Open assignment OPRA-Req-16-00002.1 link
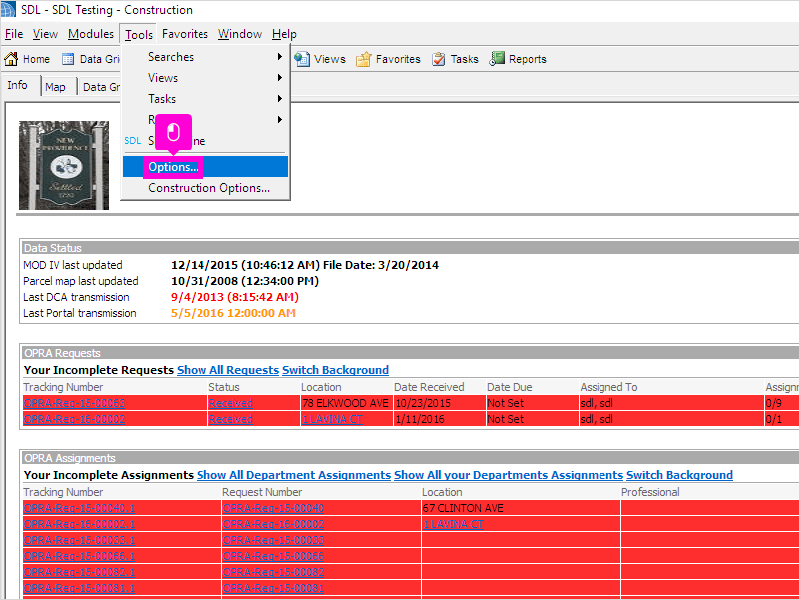This screenshot has width=800, height=600. click(x=79, y=524)
